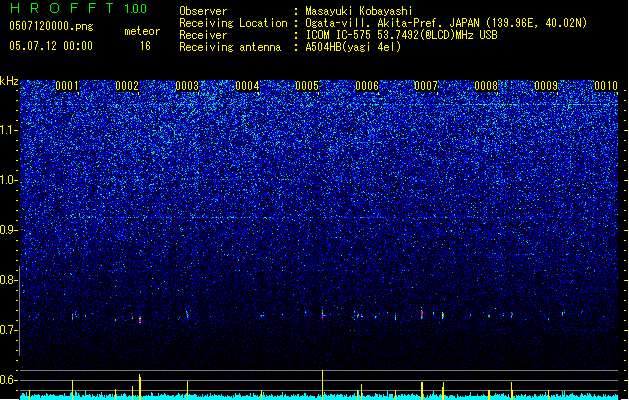Click time marker 0003
The width and height of the screenshot is (629, 400).
187,86
